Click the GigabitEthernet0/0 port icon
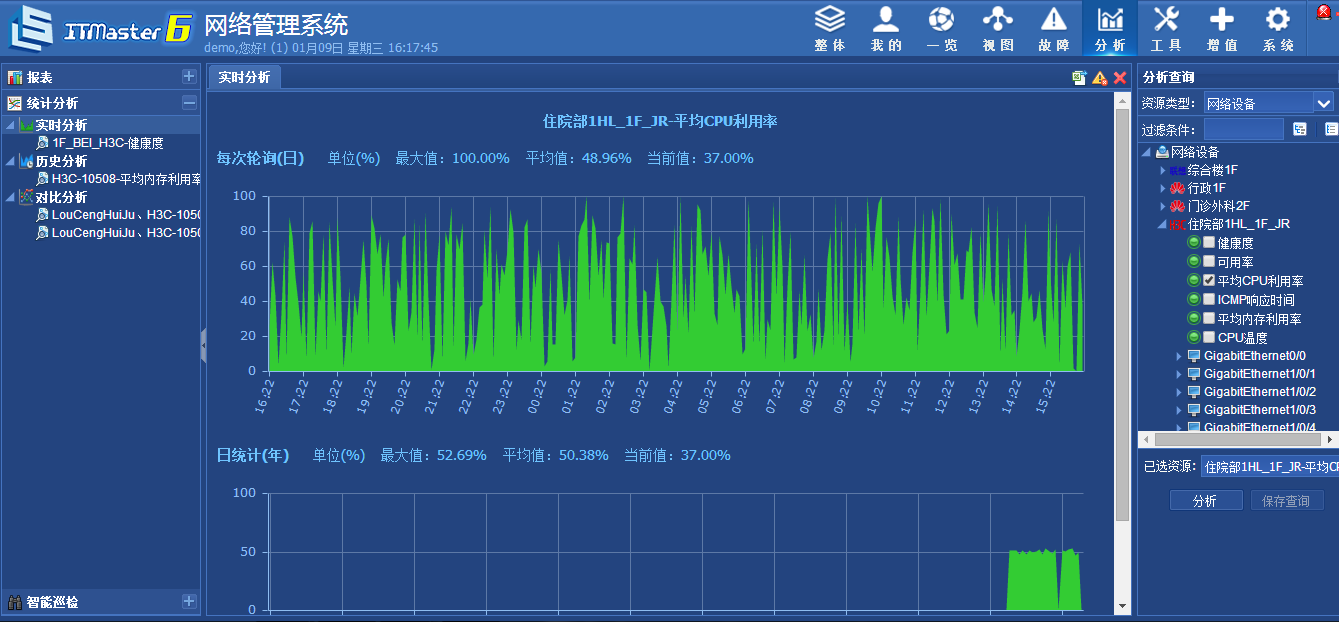The height and width of the screenshot is (622, 1339). [x=1194, y=356]
